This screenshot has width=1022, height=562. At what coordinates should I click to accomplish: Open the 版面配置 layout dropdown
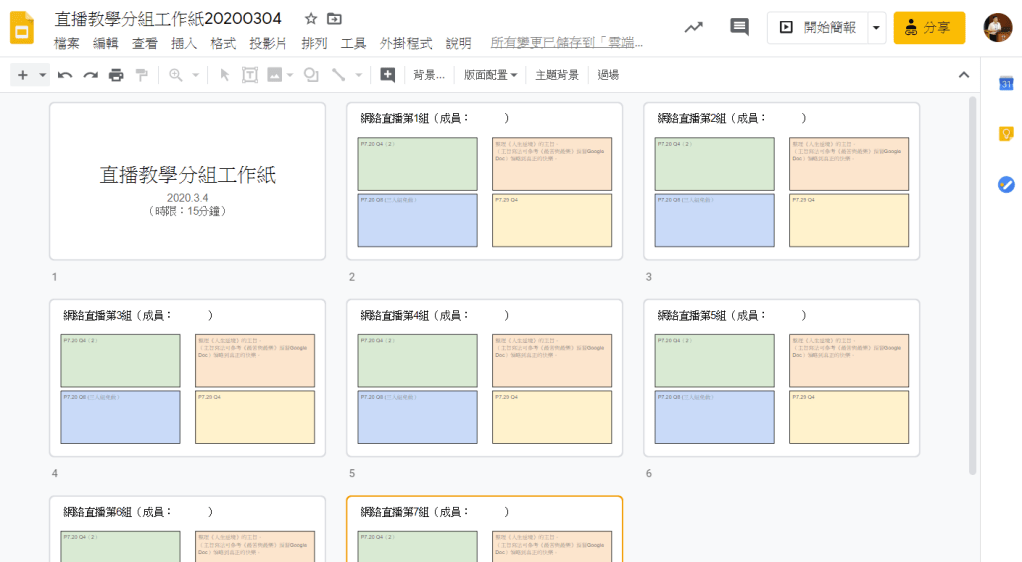(491, 75)
